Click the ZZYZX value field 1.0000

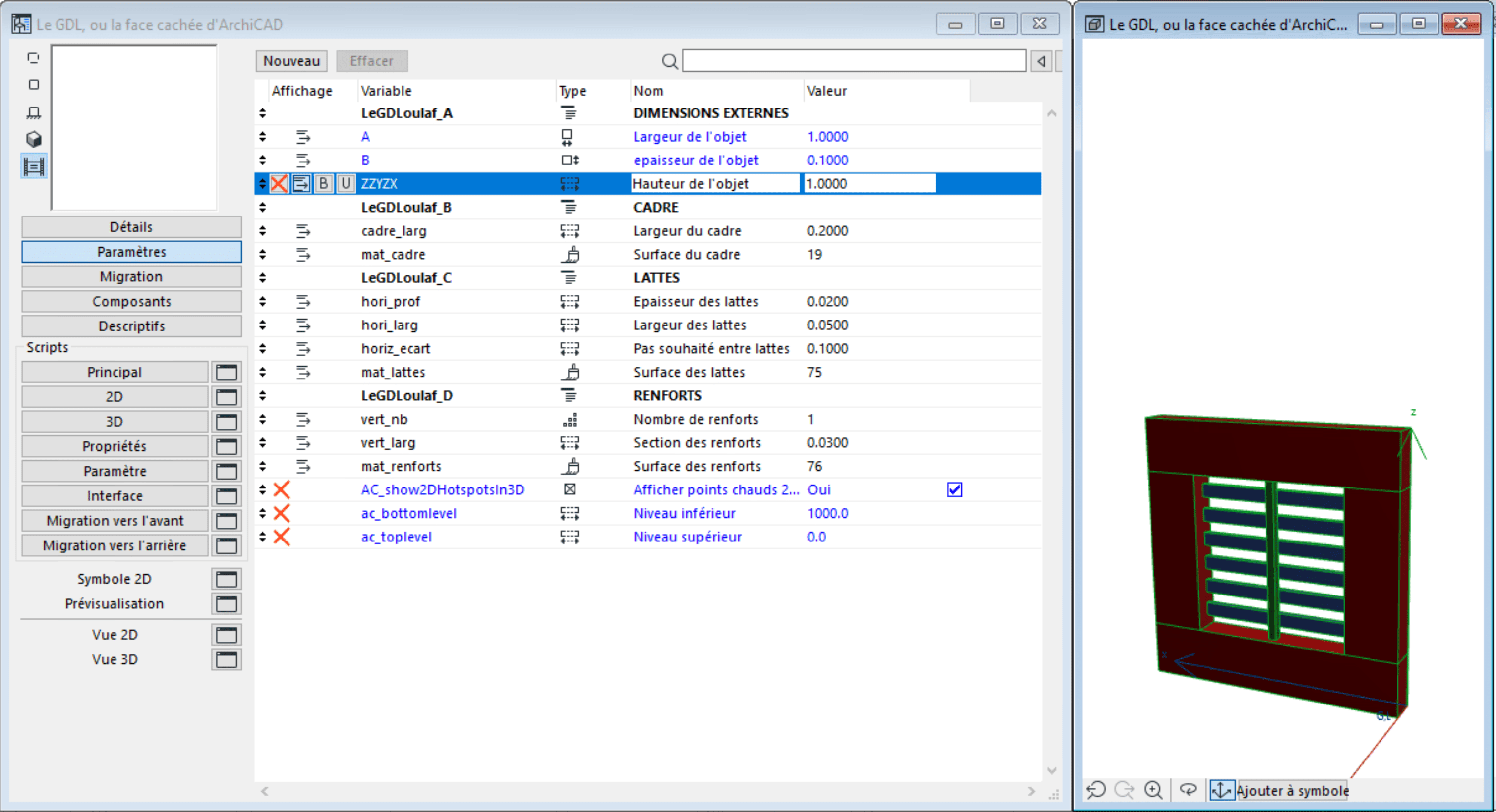tap(869, 184)
